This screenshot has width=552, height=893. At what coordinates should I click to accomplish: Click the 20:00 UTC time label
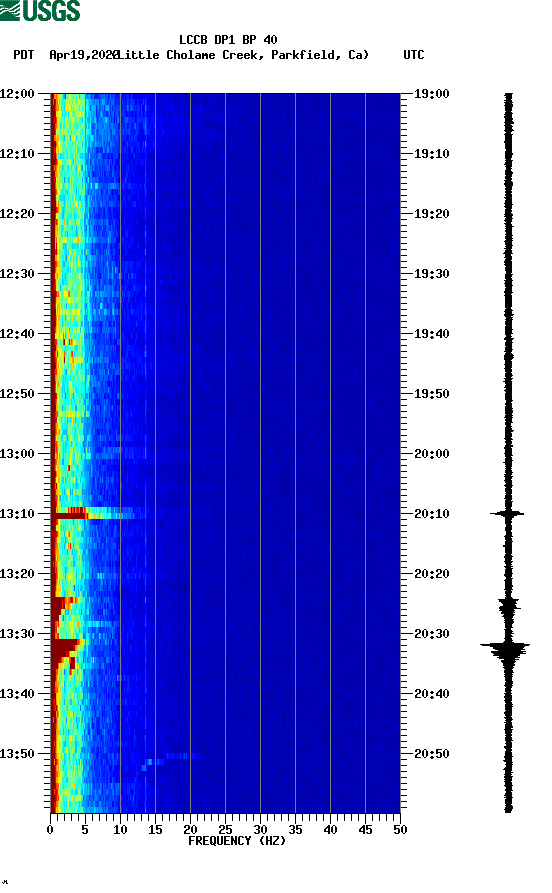431,454
